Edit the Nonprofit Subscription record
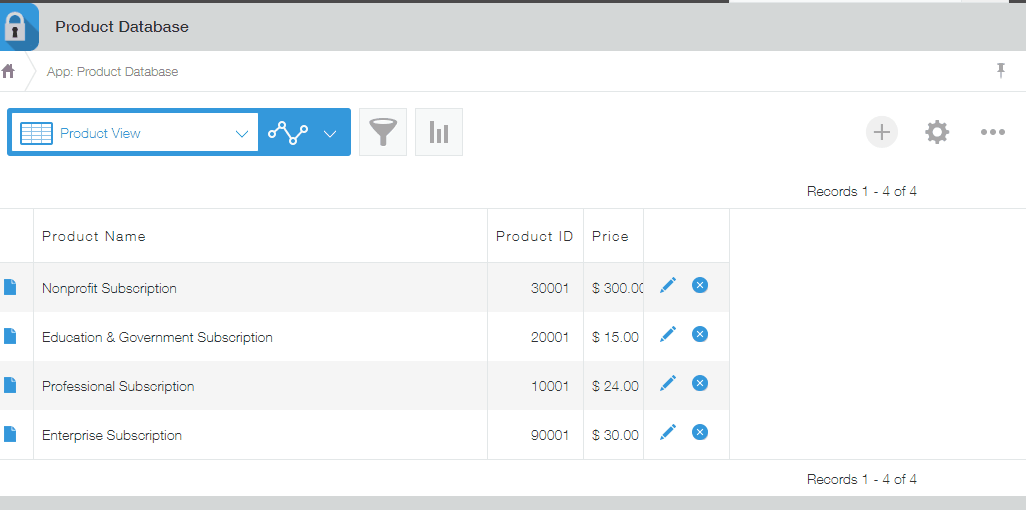The image size is (1026, 510). point(668,286)
